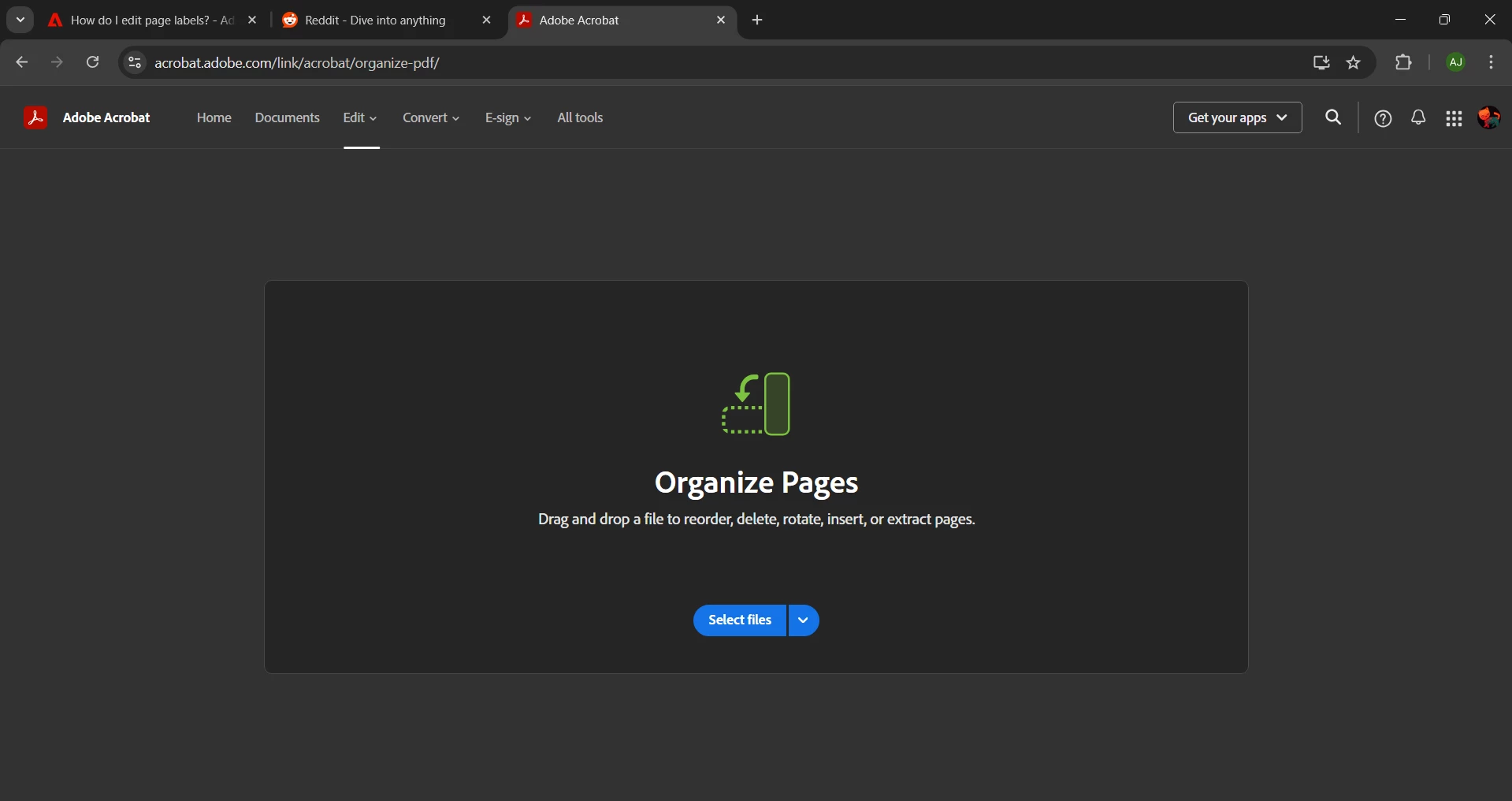
Task: Close the Reddit tab
Action: coord(486,20)
